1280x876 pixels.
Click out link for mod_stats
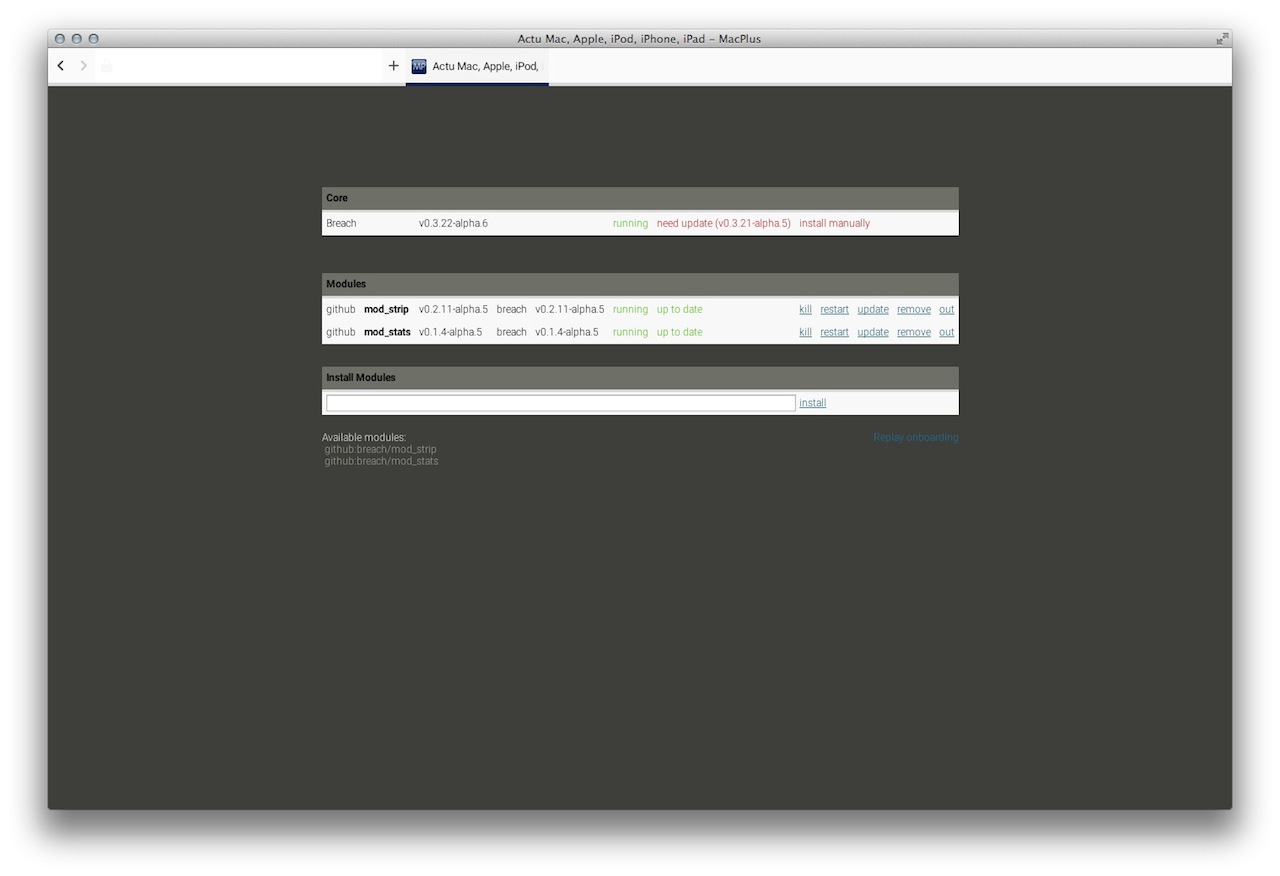coord(947,333)
